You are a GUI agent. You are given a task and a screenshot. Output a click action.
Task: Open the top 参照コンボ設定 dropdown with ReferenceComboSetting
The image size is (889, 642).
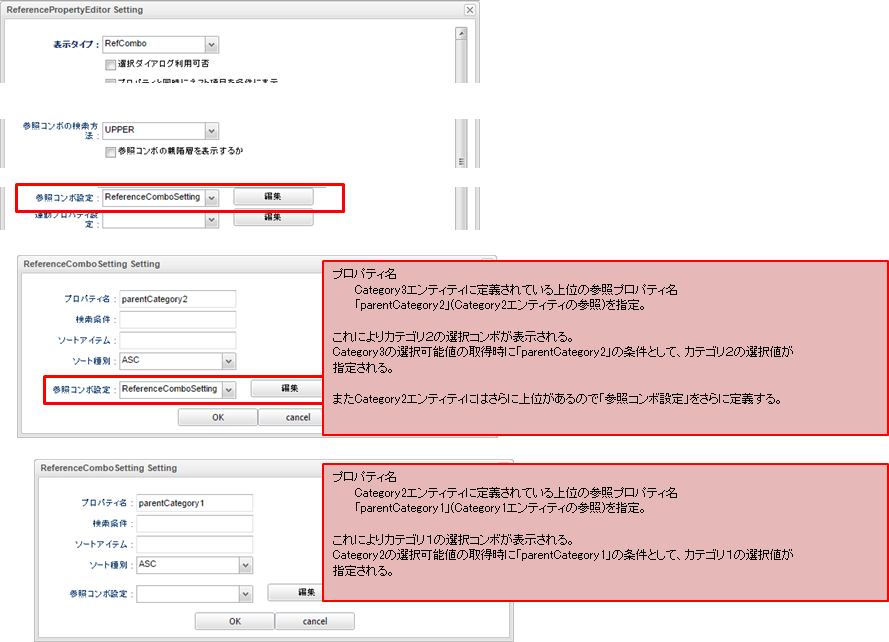click(x=212, y=196)
